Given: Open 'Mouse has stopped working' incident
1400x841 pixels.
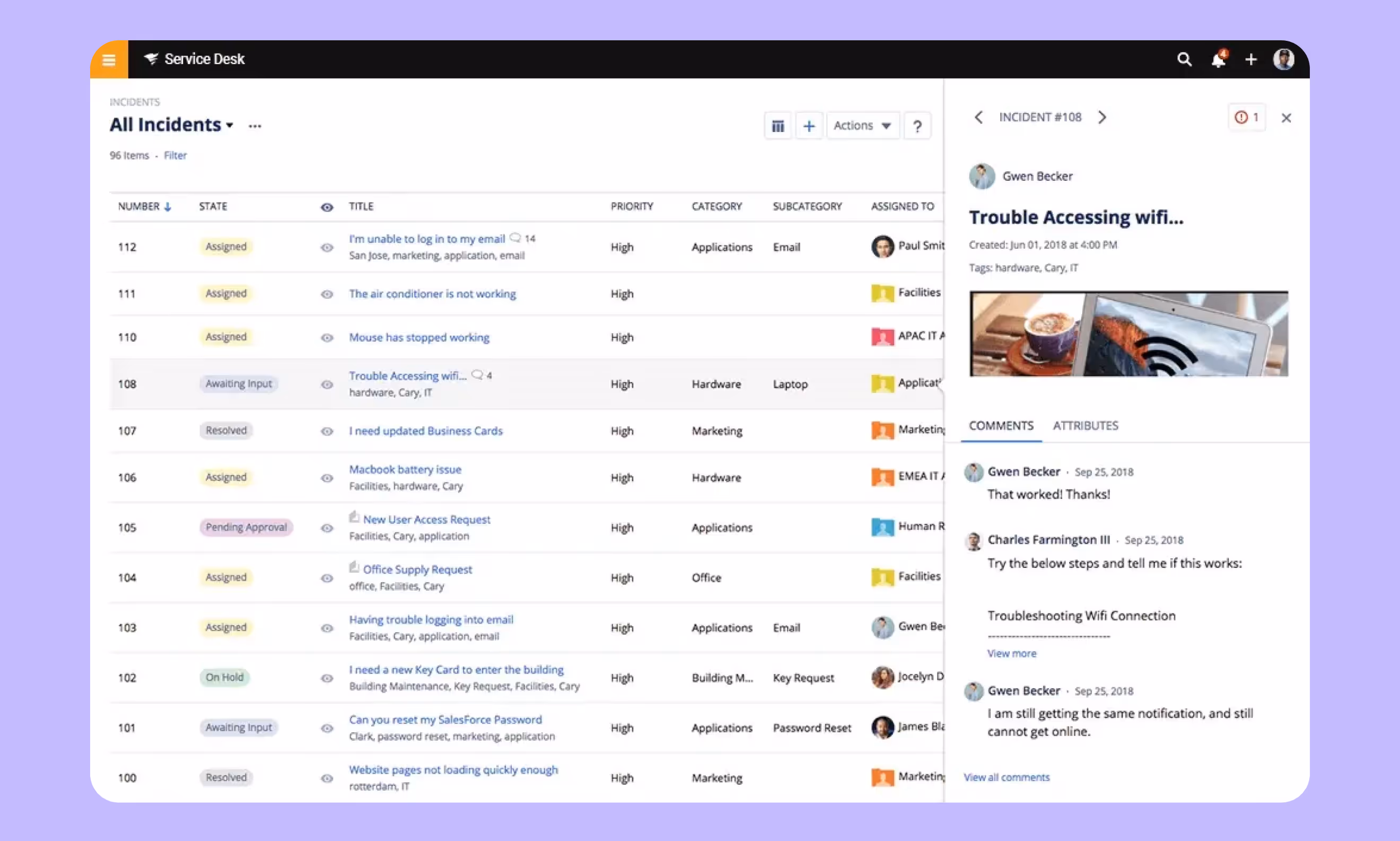Looking at the screenshot, I should (x=419, y=337).
